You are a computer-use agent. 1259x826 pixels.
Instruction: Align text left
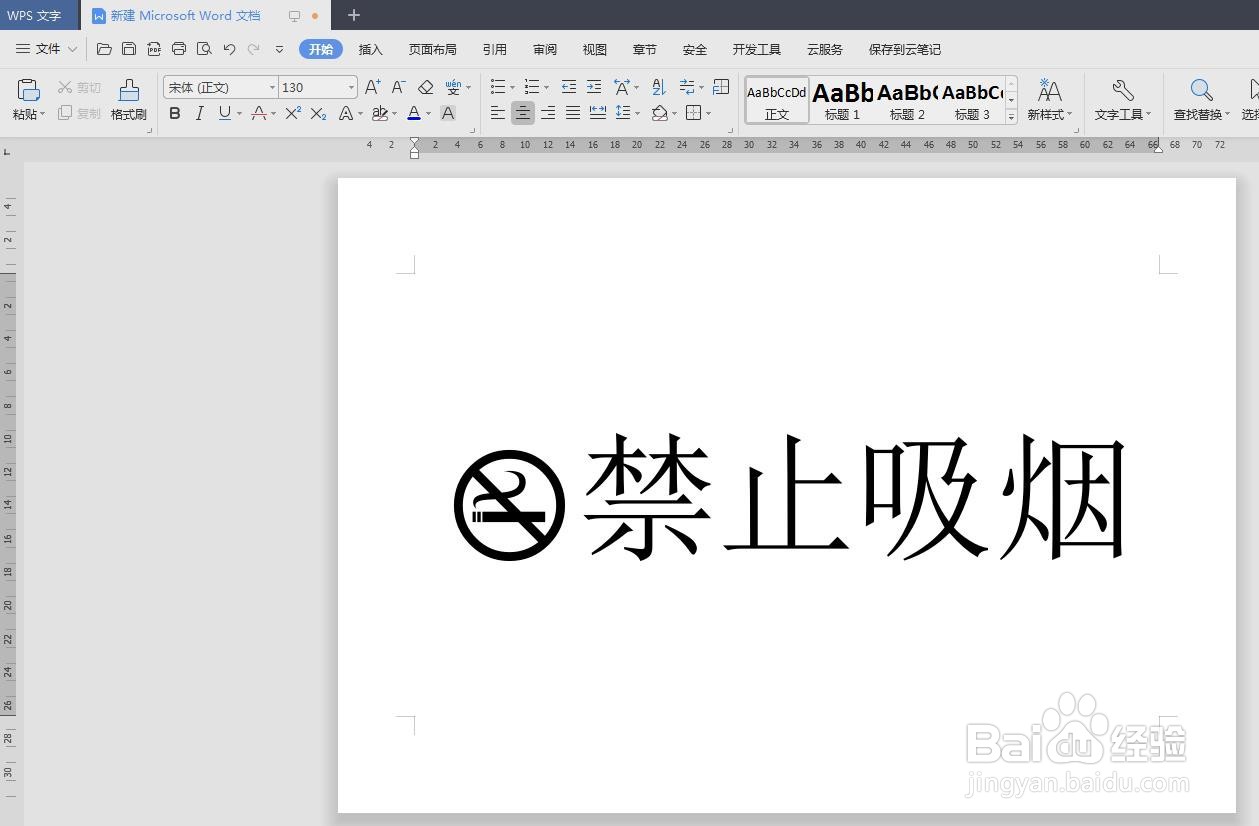pyautogui.click(x=498, y=113)
